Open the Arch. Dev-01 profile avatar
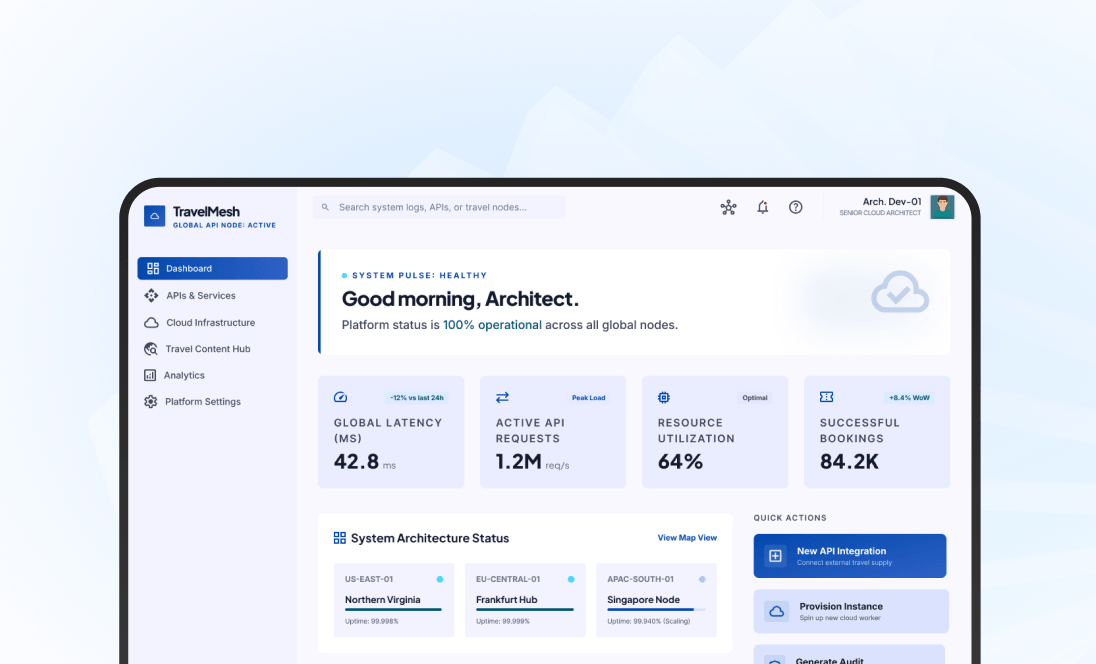Viewport: 1096px width, 664px height. tap(942, 207)
